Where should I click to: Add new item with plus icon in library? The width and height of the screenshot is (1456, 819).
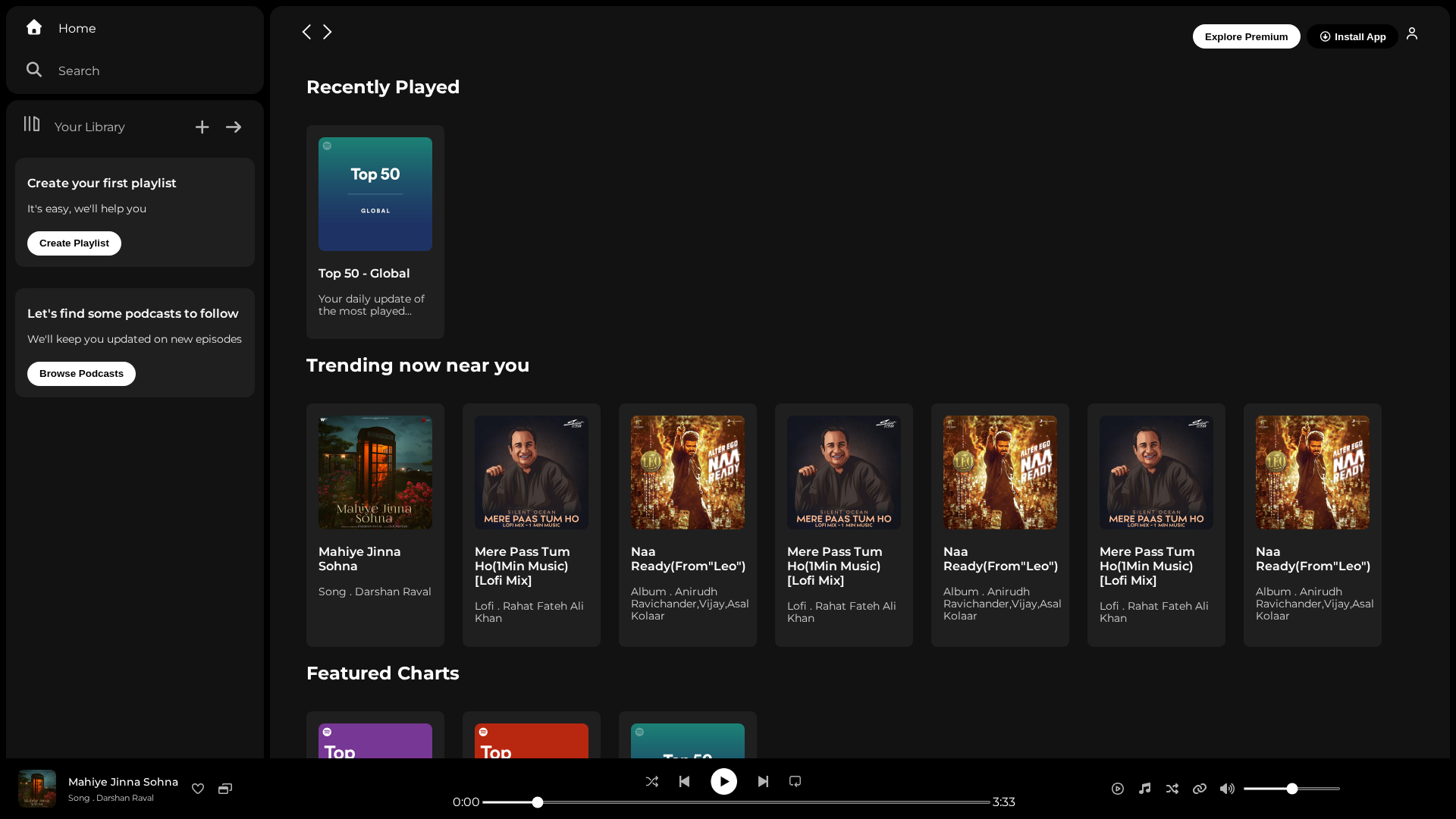coord(202,127)
